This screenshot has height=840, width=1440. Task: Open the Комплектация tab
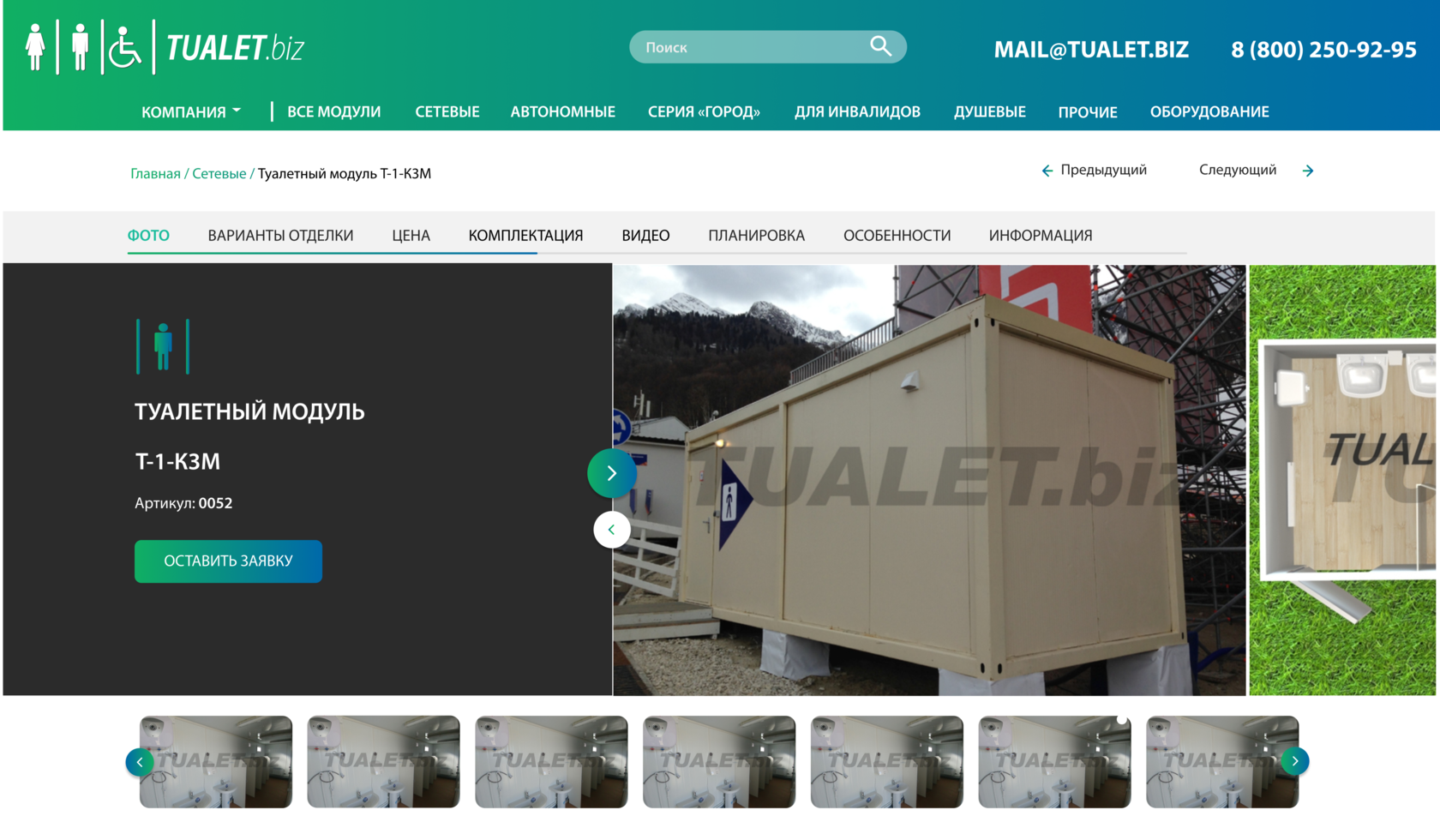point(525,236)
